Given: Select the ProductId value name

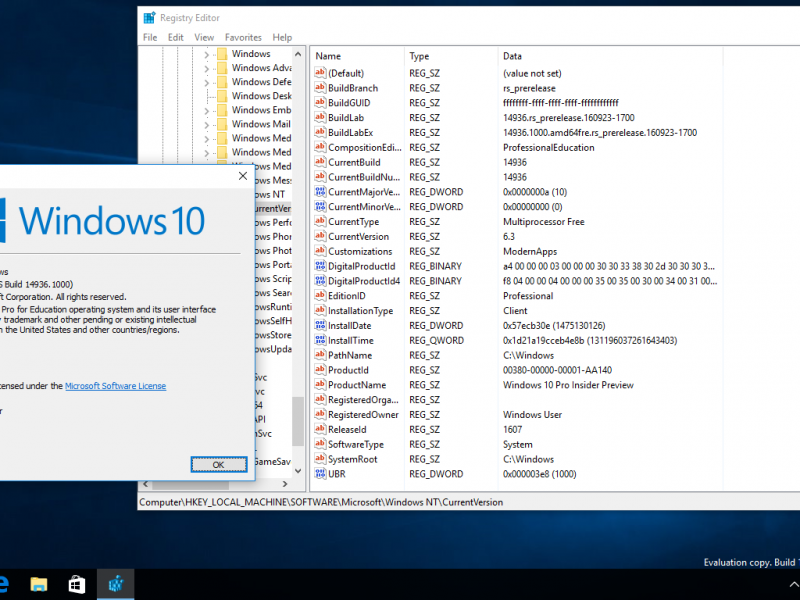Looking at the screenshot, I should (348, 370).
